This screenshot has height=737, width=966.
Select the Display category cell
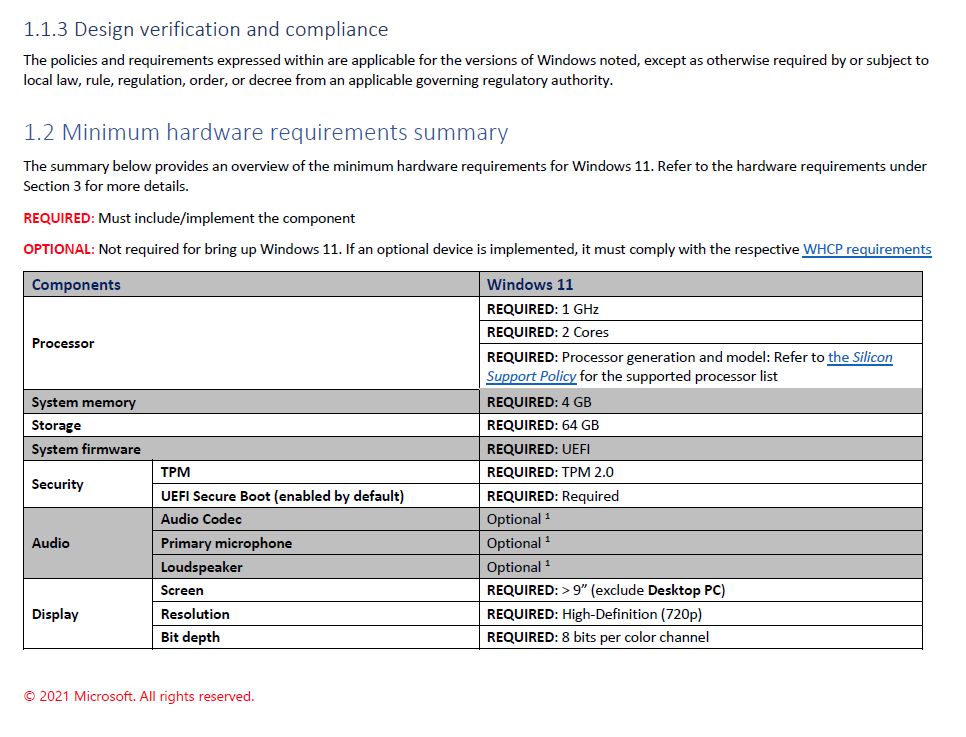pyautogui.click(x=88, y=614)
